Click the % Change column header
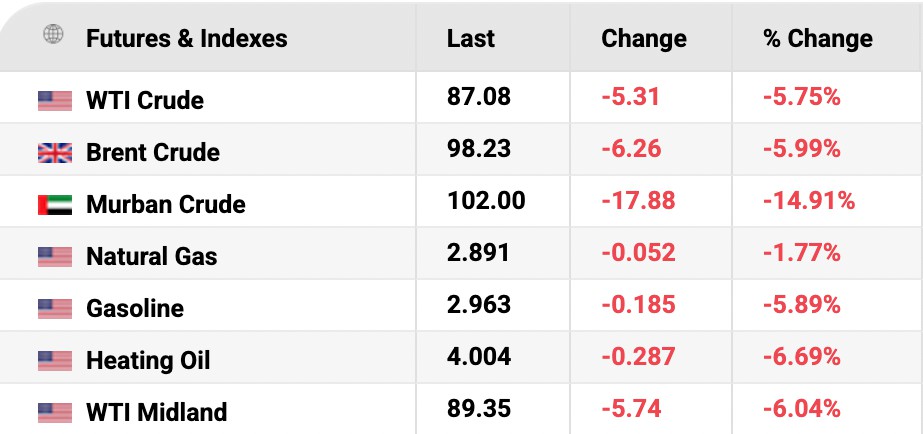 coord(818,39)
